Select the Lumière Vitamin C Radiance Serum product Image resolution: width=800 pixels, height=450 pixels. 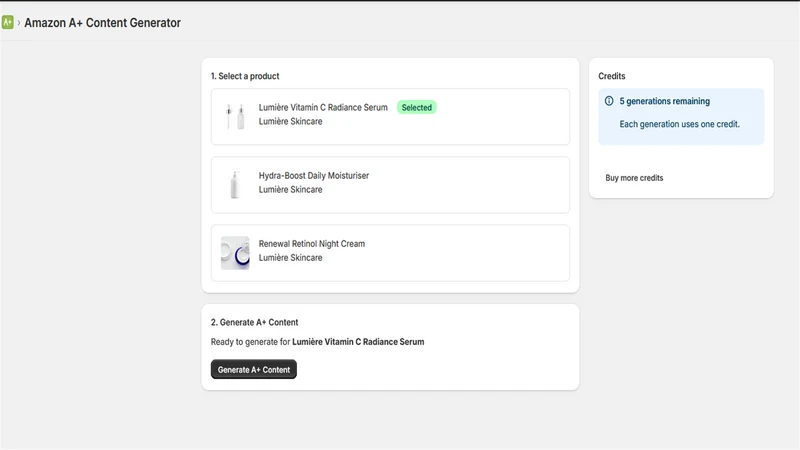[390, 117]
